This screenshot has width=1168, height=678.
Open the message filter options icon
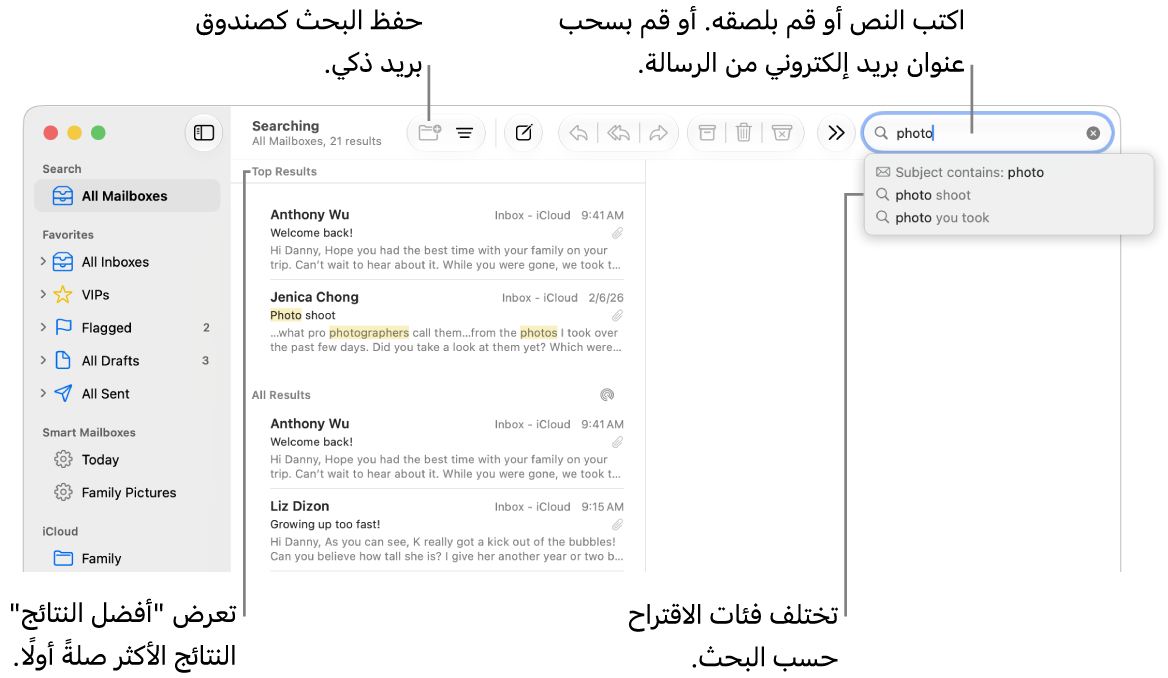click(465, 133)
